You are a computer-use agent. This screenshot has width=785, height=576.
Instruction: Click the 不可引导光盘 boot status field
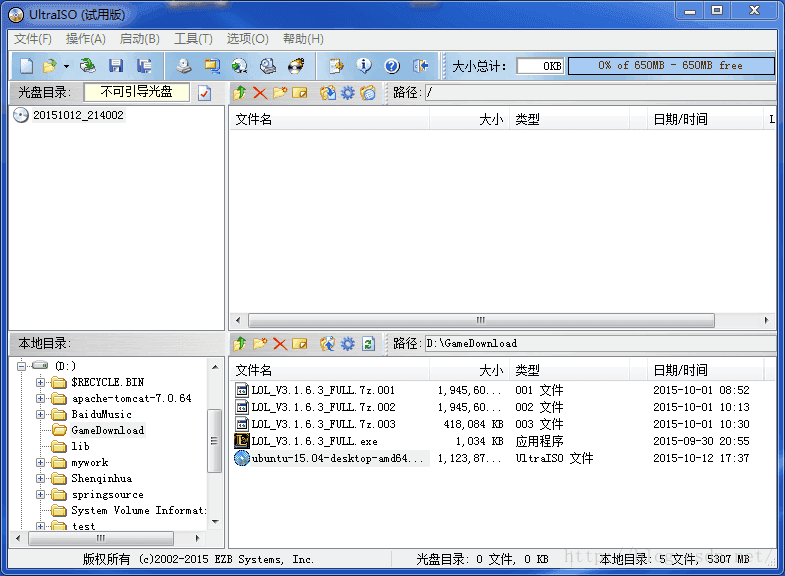pos(136,92)
